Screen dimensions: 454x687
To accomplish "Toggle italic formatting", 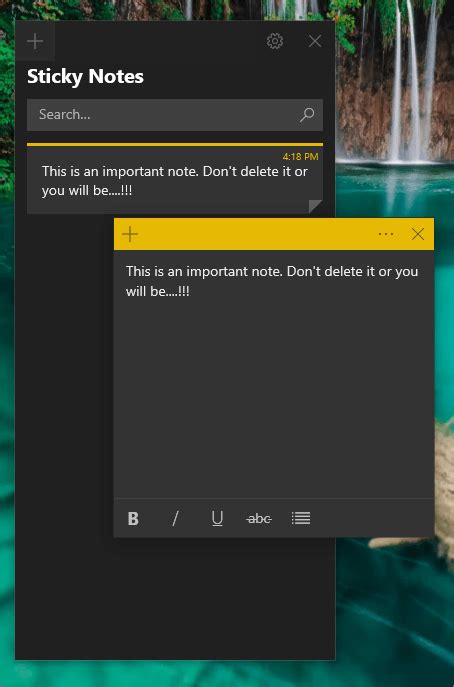I will pos(175,518).
